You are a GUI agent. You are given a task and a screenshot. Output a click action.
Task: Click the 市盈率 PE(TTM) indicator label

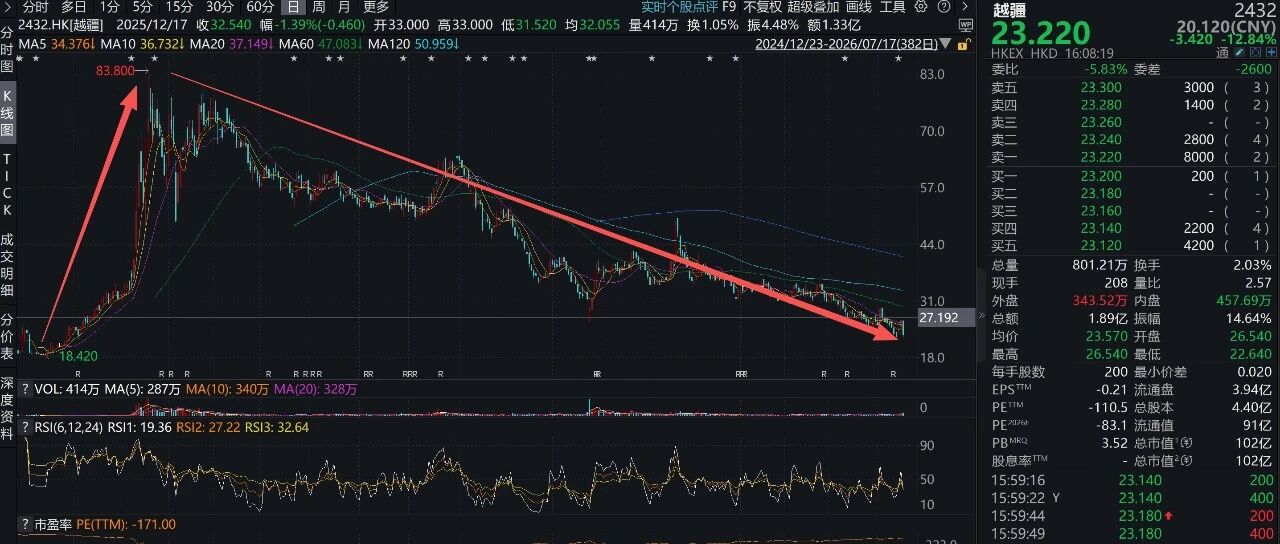pyautogui.click(x=105, y=524)
